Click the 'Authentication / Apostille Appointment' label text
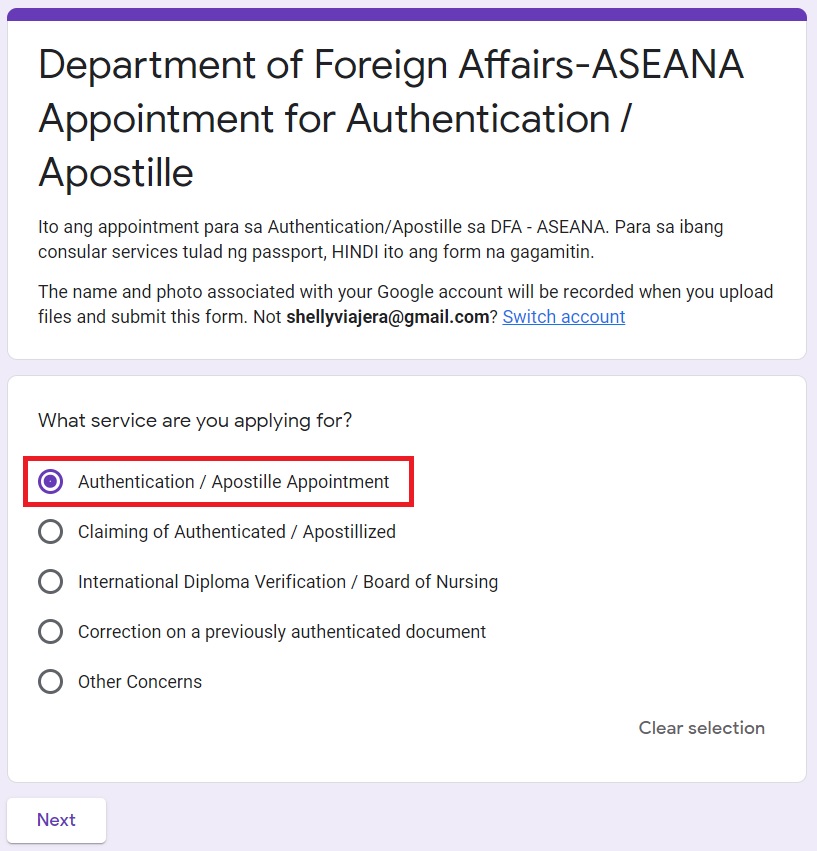The width and height of the screenshot is (817, 851). click(234, 482)
